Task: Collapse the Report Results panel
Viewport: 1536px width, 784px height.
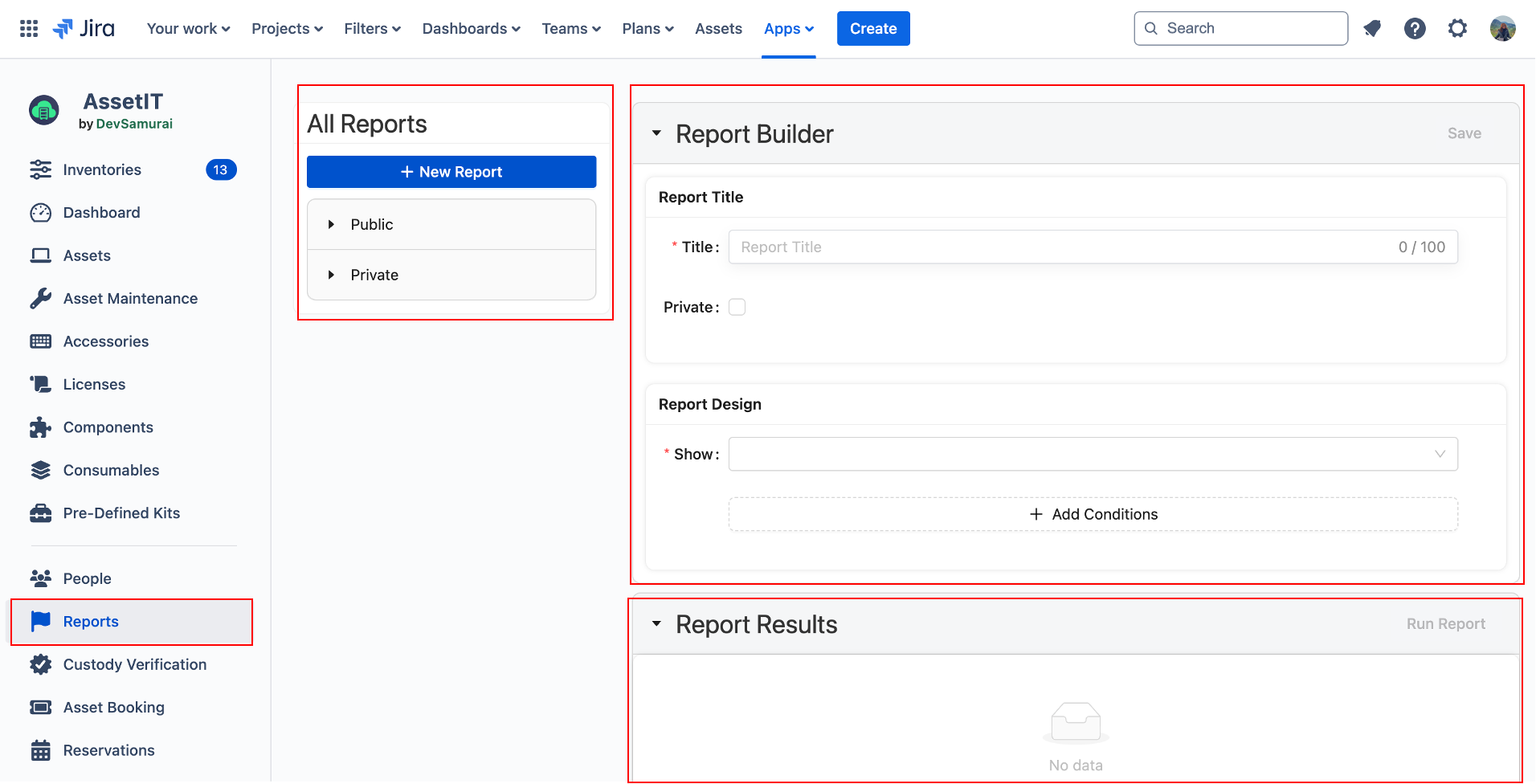Action: click(656, 624)
